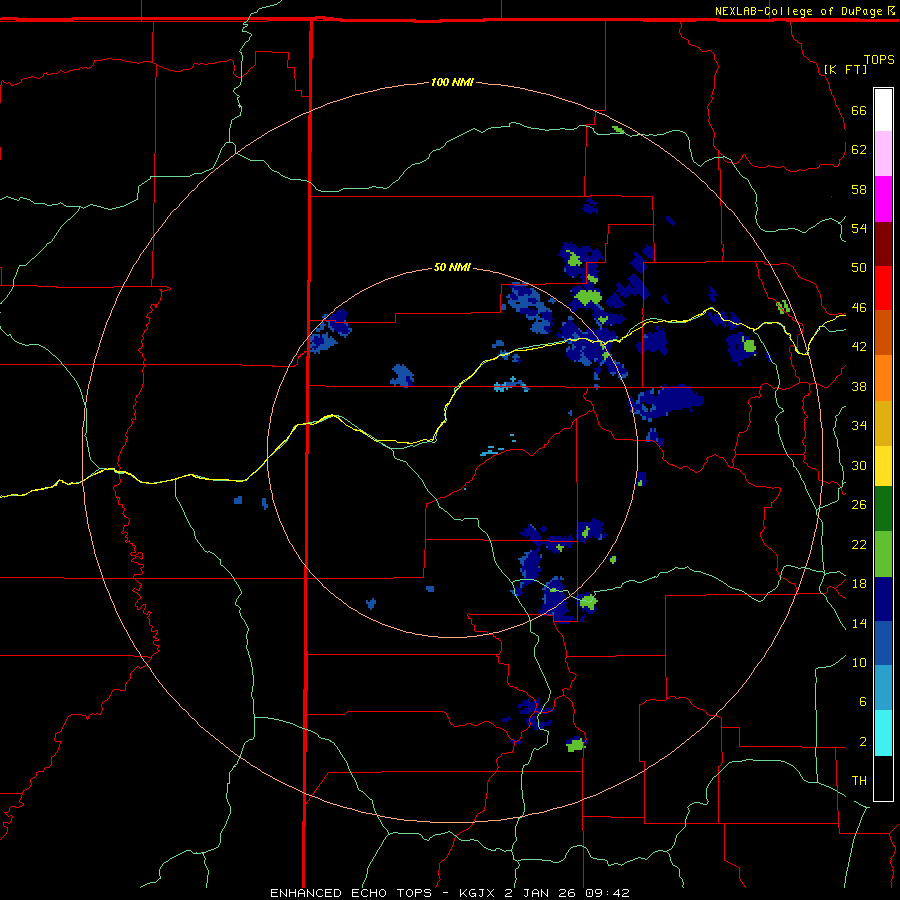Screen dimensions: 900x900
Task: Click legend value 62
Action: pos(859,149)
